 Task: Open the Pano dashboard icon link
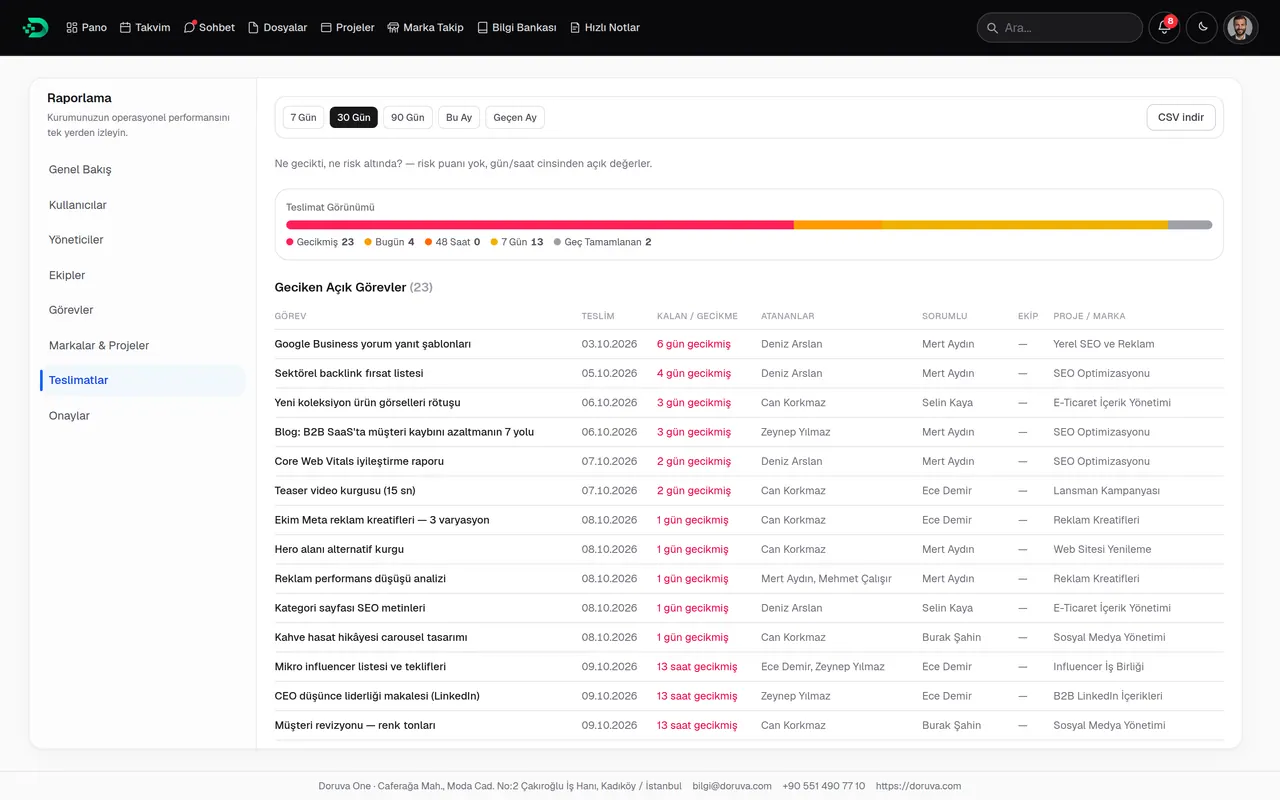click(86, 27)
